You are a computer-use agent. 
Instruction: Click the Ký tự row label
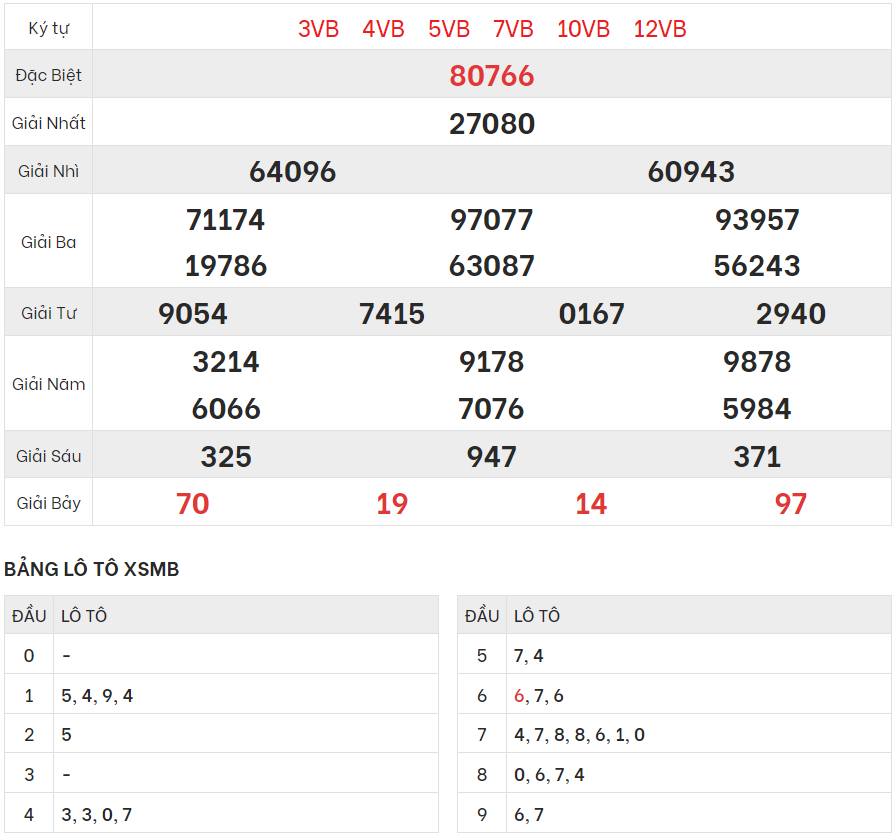pyautogui.click(x=49, y=28)
